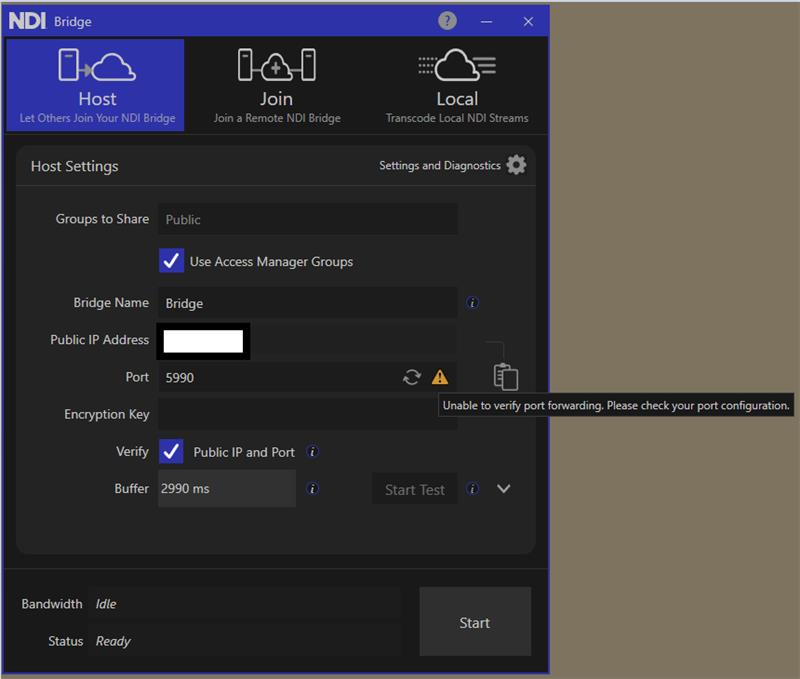This screenshot has width=800, height=679.
Task: Click info icon next to Start Test
Action: click(x=473, y=489)
